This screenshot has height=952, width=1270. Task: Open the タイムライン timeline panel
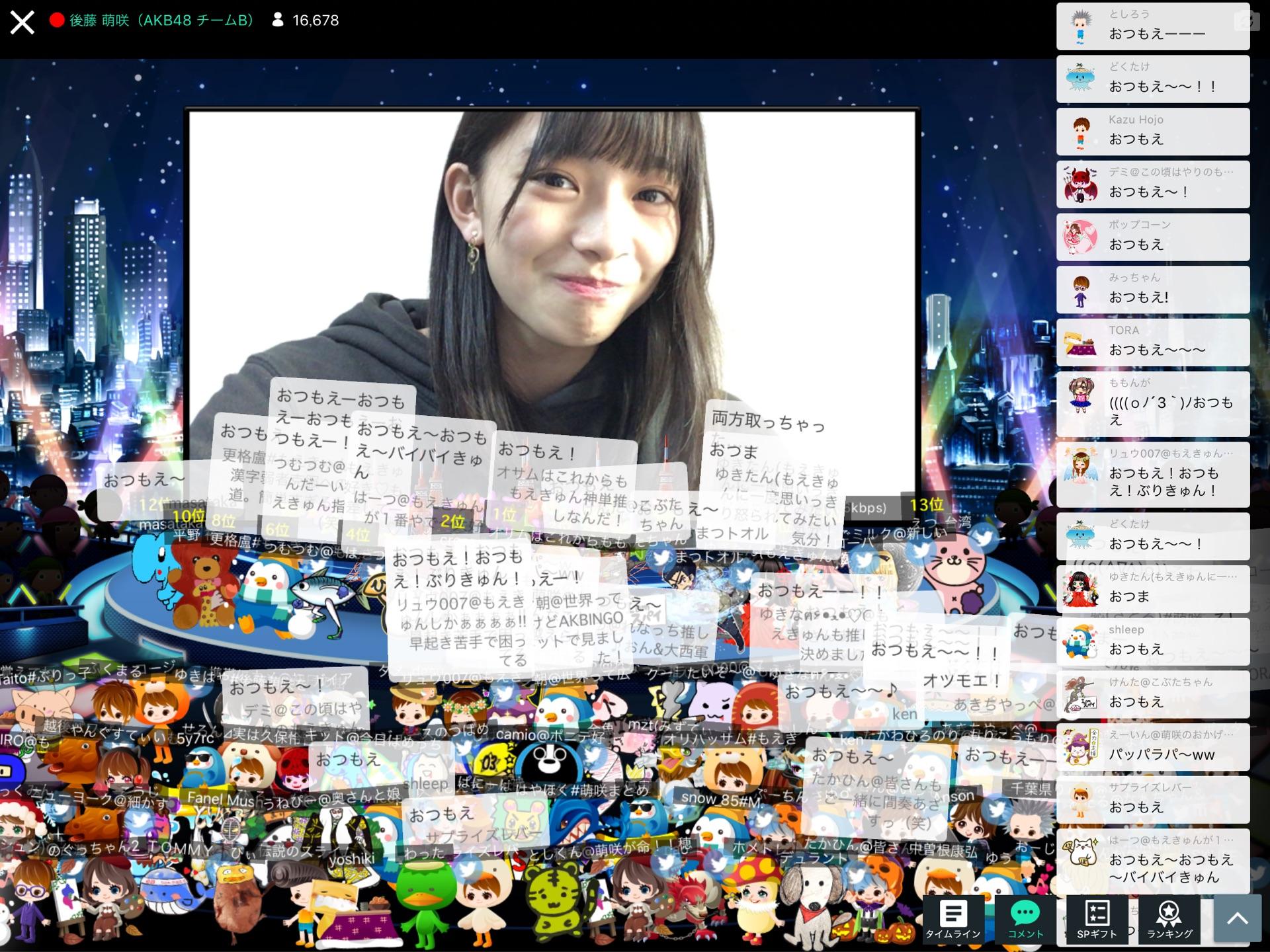[x=952, y=919]
